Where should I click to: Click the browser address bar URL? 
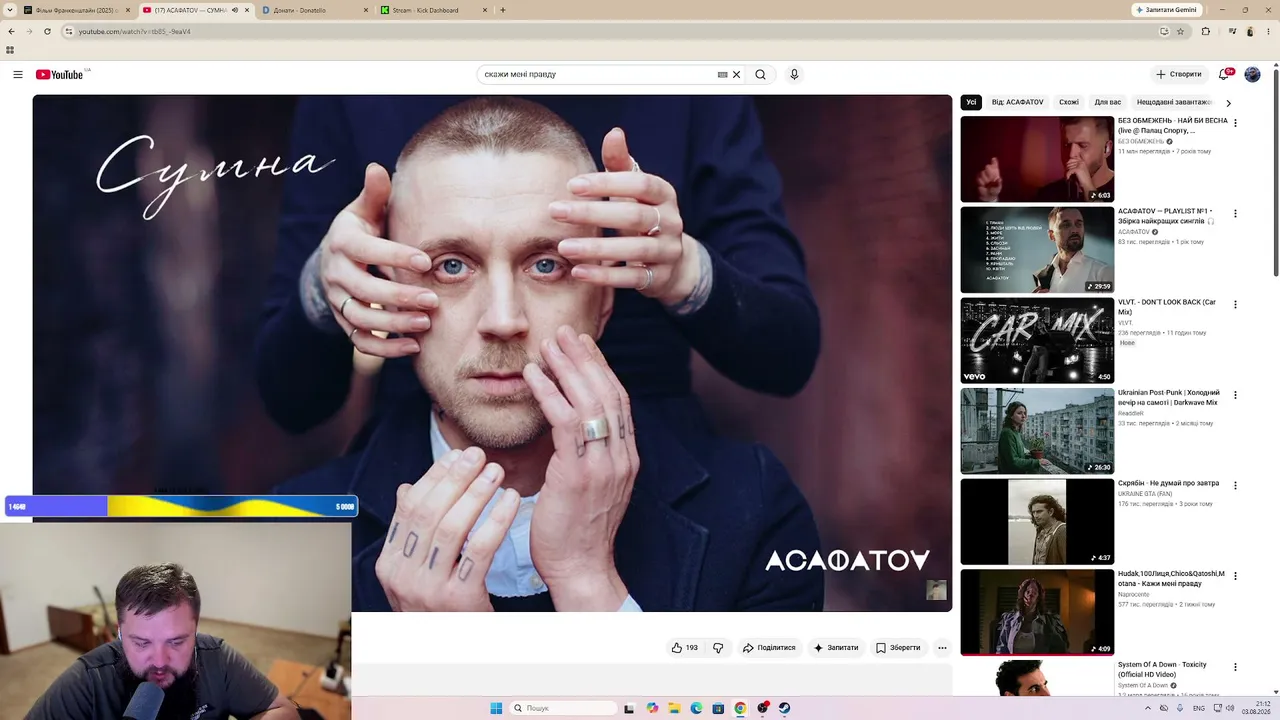tap(134, 31)
